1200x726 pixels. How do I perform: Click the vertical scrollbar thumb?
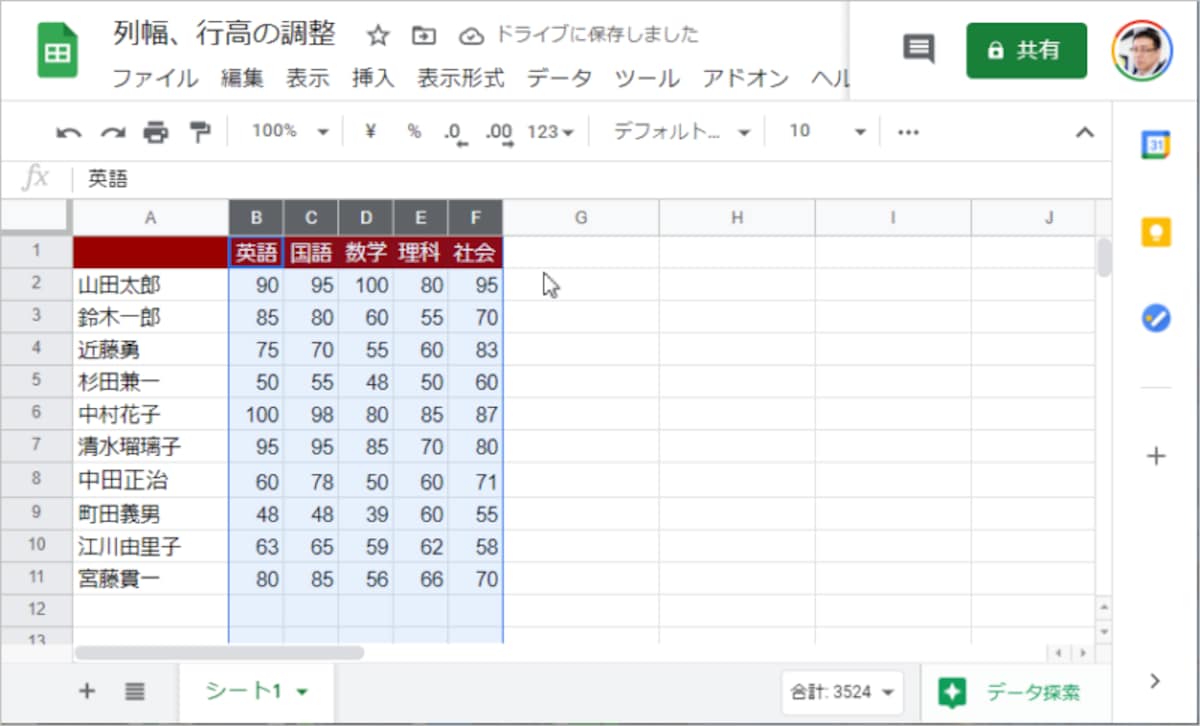click(1104, 257)
